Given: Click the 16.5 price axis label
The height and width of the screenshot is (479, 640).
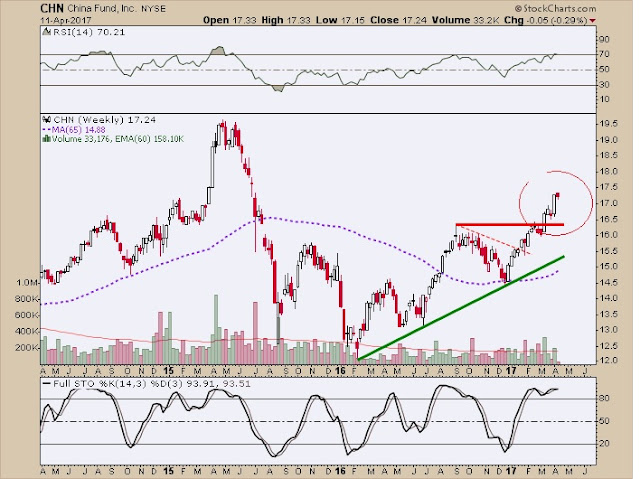Looking at the screenshot, I should point(608,220).
